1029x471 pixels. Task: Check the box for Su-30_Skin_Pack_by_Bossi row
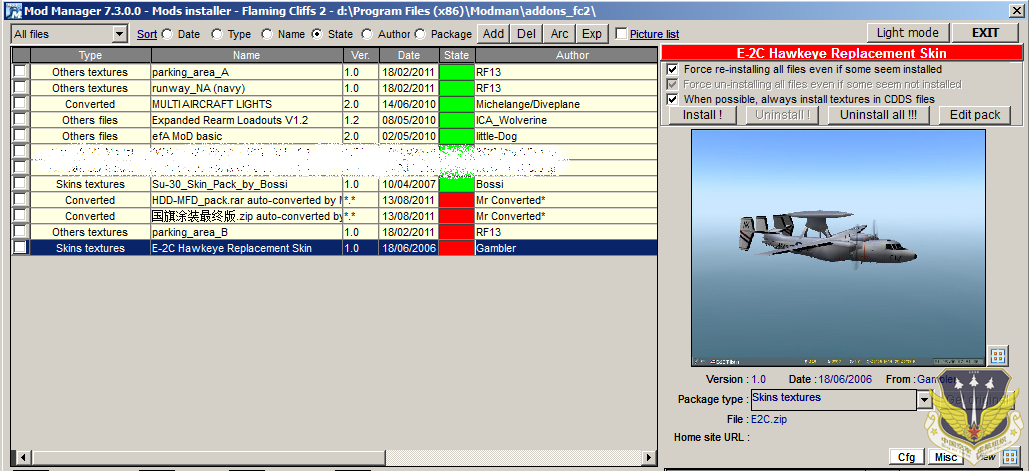(x=20, y=183)
